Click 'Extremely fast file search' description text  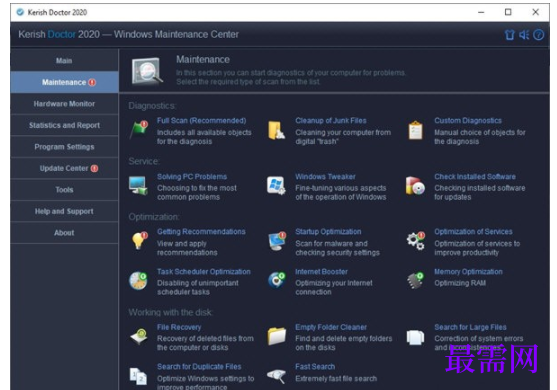coord(336,379)
